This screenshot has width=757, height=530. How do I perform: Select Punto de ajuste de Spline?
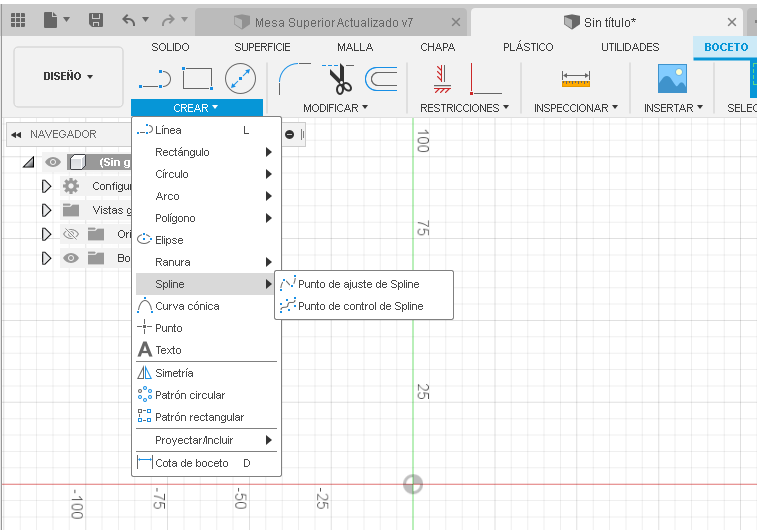[364, 284]
